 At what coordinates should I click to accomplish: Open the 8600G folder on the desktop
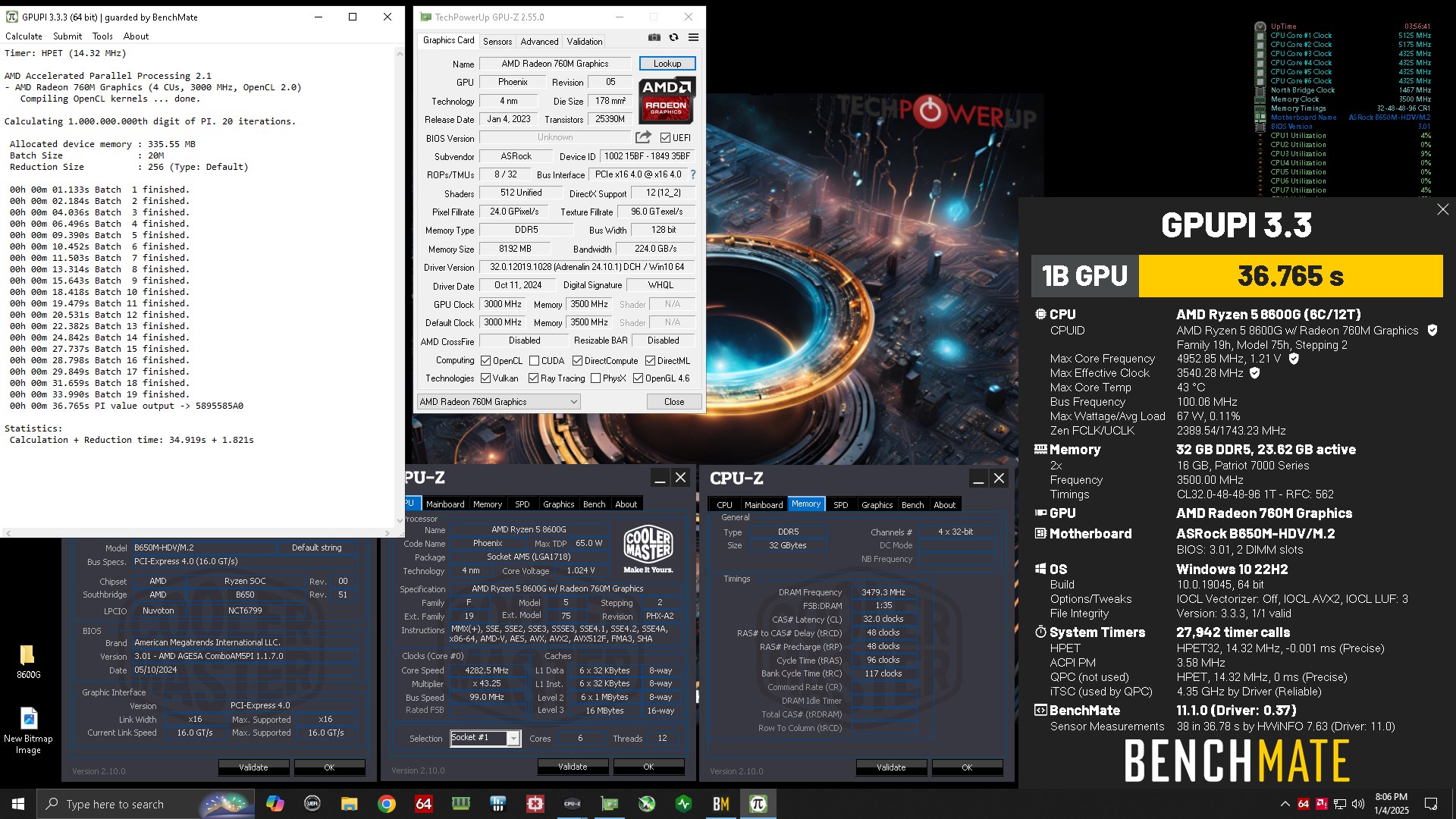pos(28,661)
